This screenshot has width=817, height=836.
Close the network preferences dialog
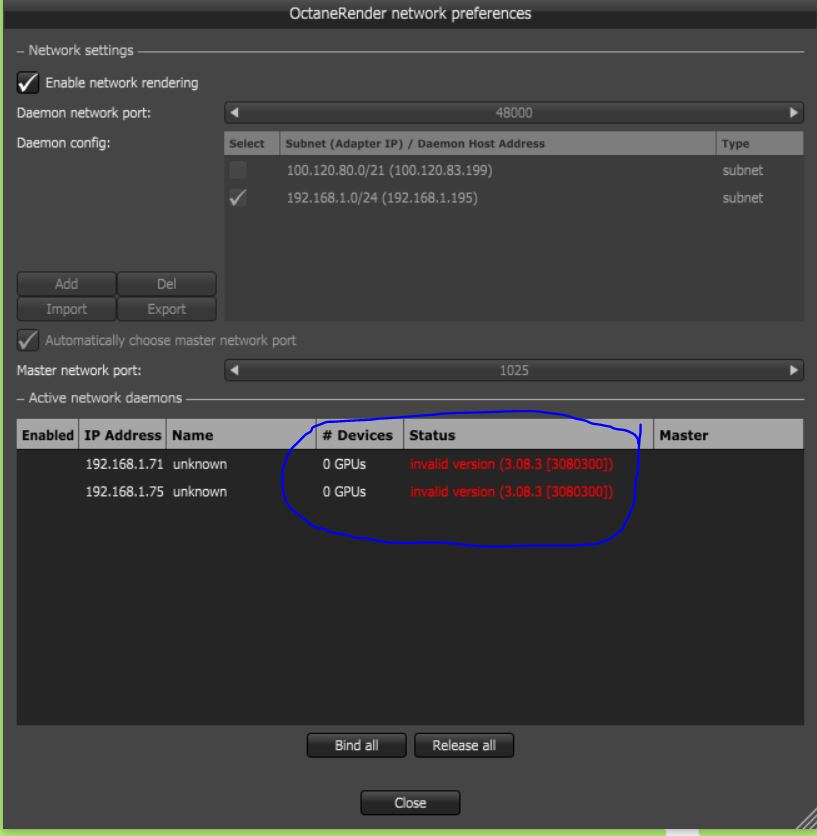point(410,803)
